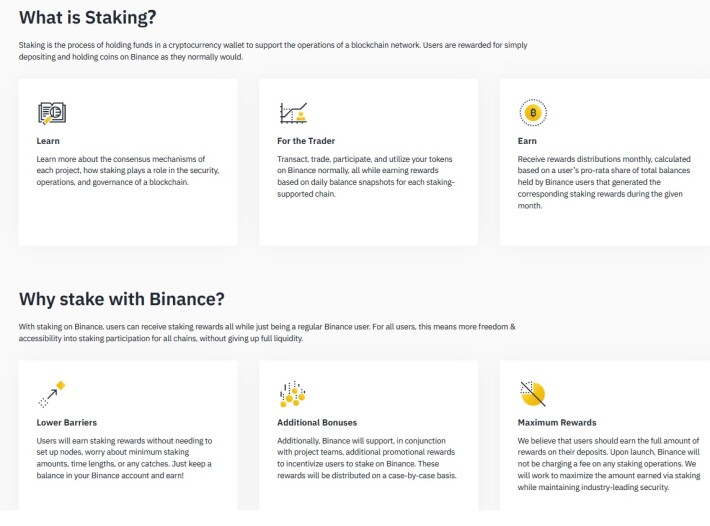Click the What is Staking? title
This screenshot has height=526, width=710.
pos(87,17)
